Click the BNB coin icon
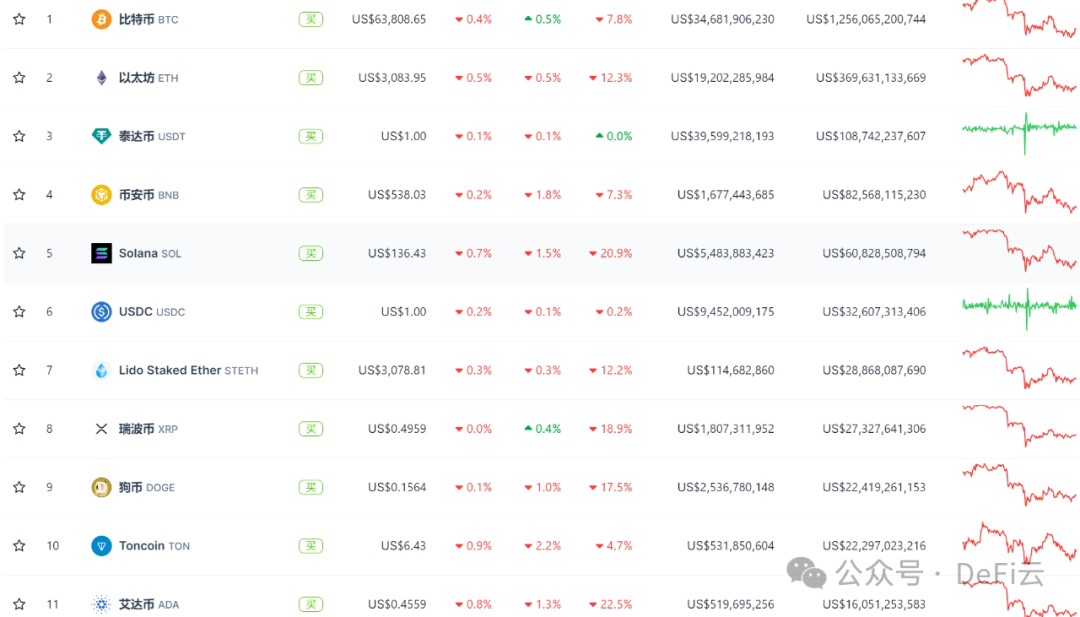This screenshot has height=617, width=1080. (101, 195)
